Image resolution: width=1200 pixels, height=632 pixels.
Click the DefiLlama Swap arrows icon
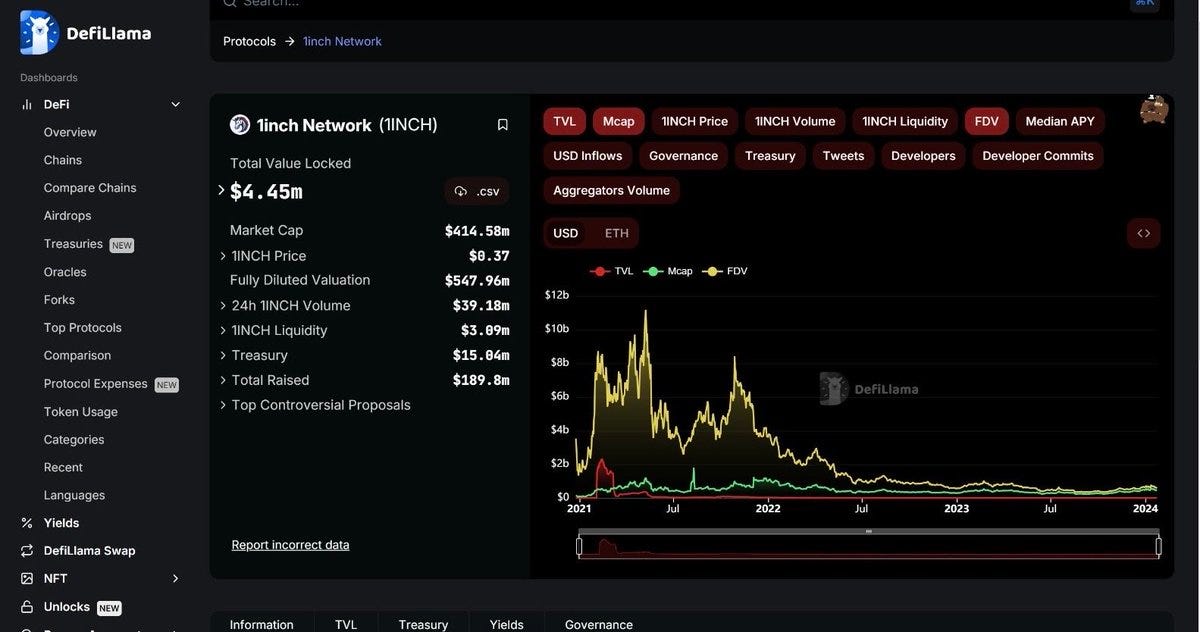point(27,551)
